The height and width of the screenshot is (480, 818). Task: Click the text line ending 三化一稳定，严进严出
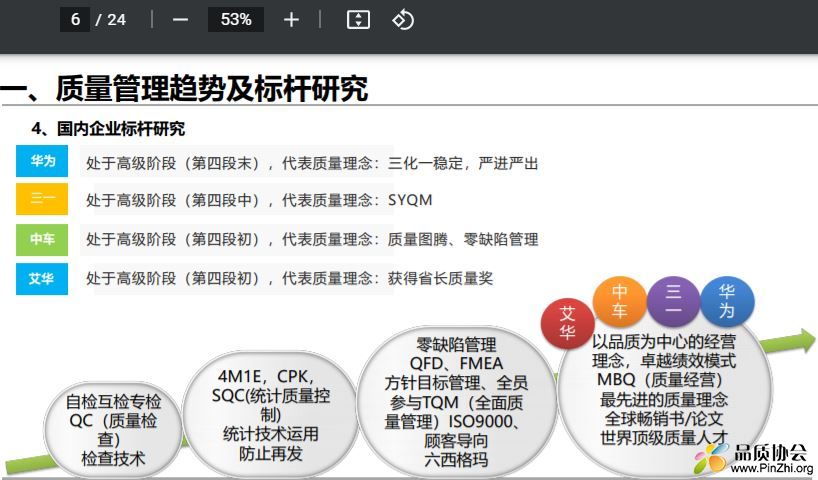(312, 163)
